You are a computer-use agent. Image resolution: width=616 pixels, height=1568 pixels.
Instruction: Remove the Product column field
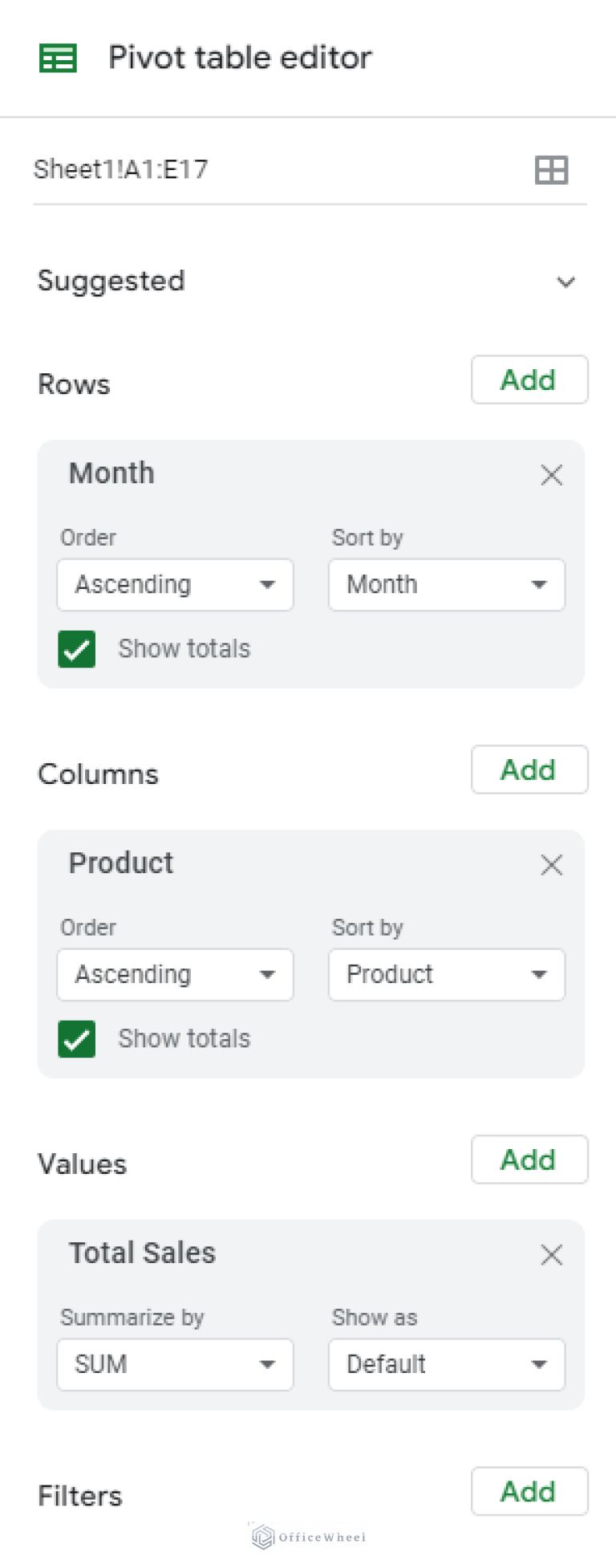tap(551, 865)
